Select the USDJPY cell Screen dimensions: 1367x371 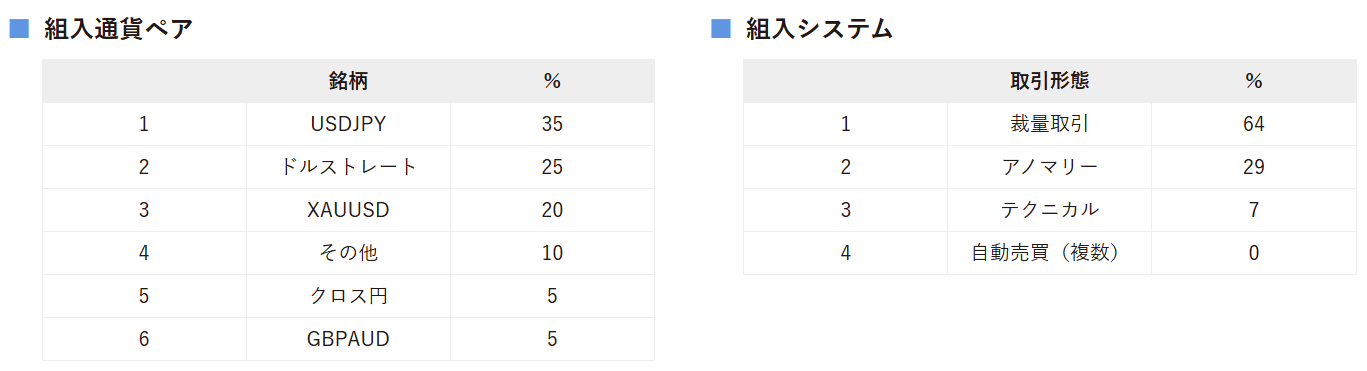pos(348,124)
